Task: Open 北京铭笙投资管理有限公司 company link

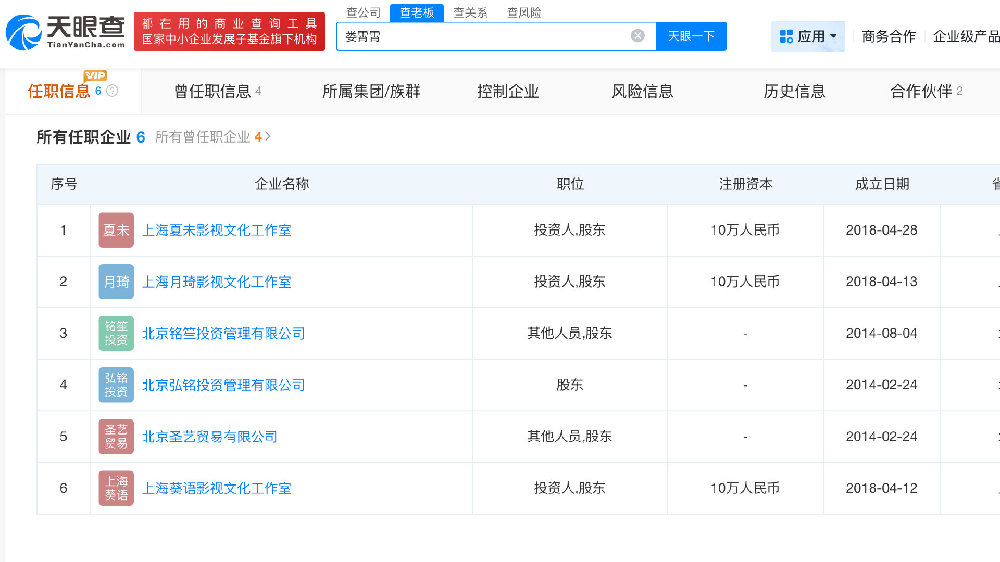Action: pos(223,334)
